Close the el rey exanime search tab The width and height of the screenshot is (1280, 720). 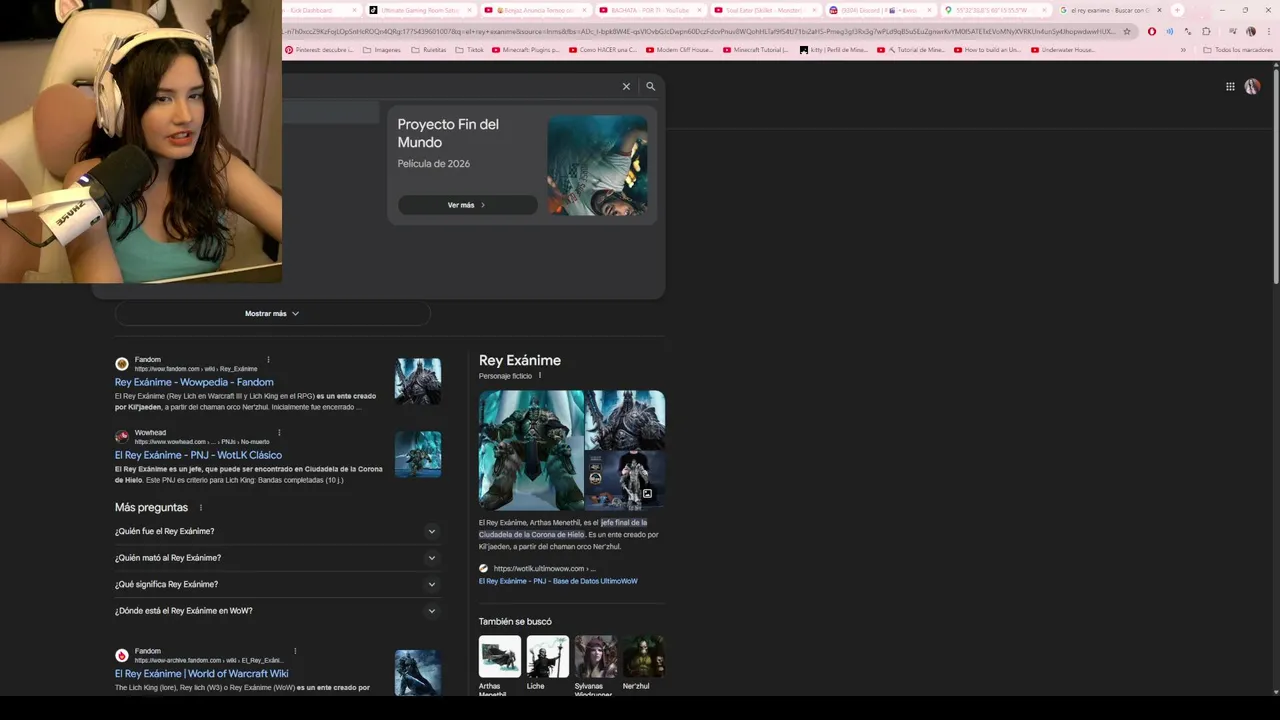coord(1159,10)
